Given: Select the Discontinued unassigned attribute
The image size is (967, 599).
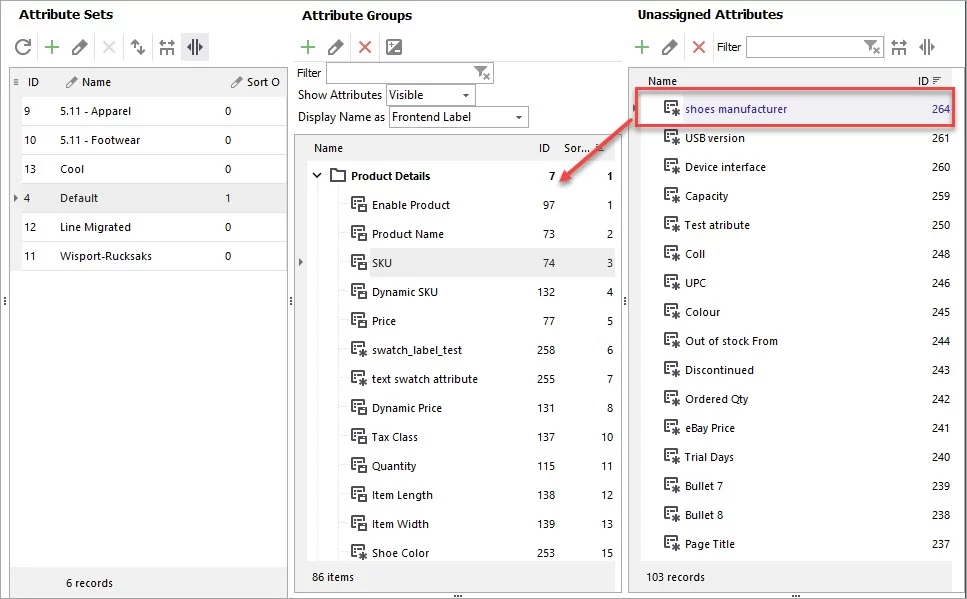Looking at the screenshot, I should pos(719,370).
